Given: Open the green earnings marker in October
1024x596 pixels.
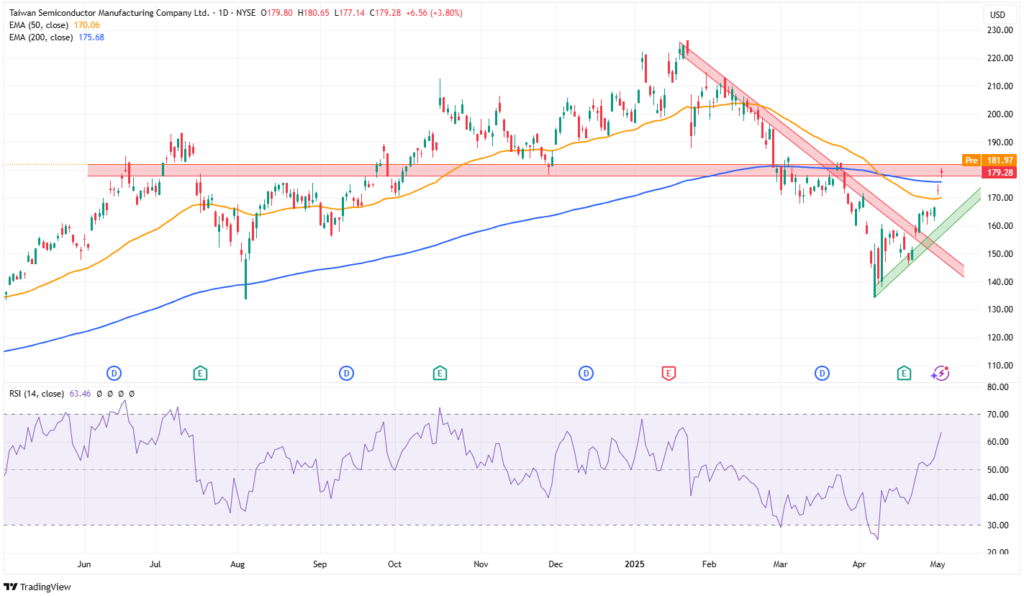Looking at the screenshot, I should 440,373.
